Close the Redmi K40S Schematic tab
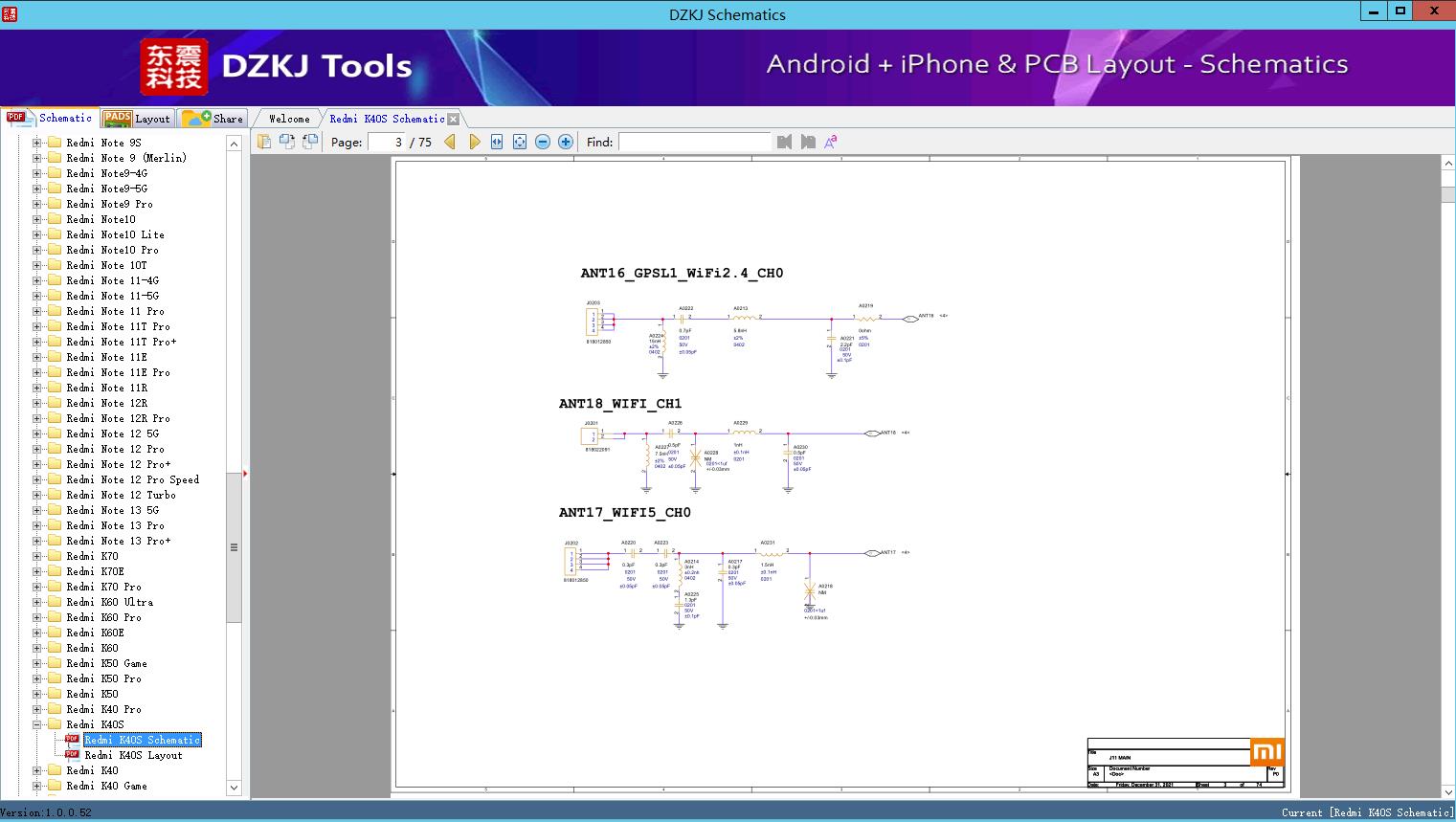The height and width of the screenshot is (822, 1456). click(454, 119)
